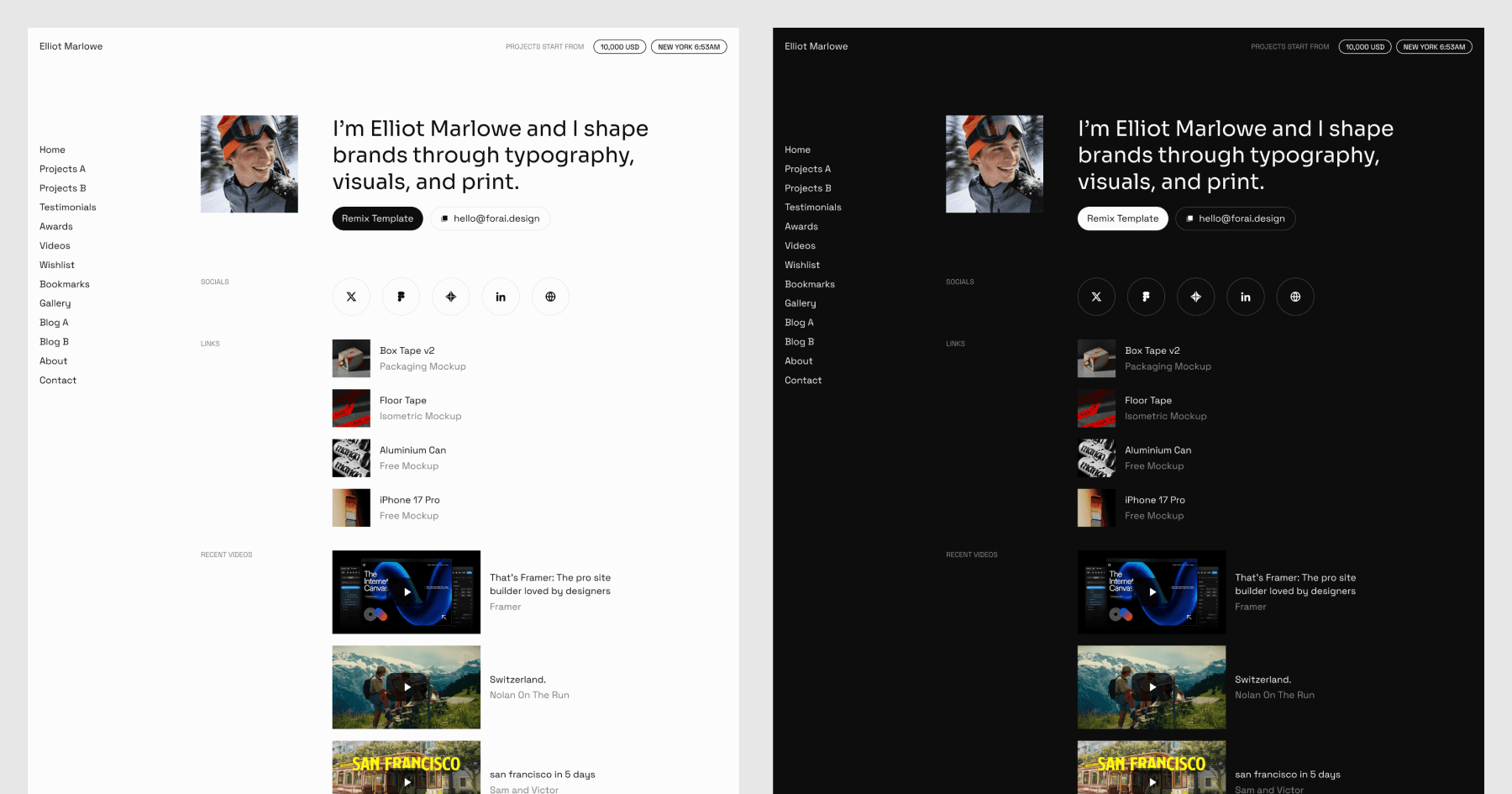Viewport: 1512px width, 794px height.
Task: Click Aluminium Can thumbnail in light version
Action: tap(351, 458)
